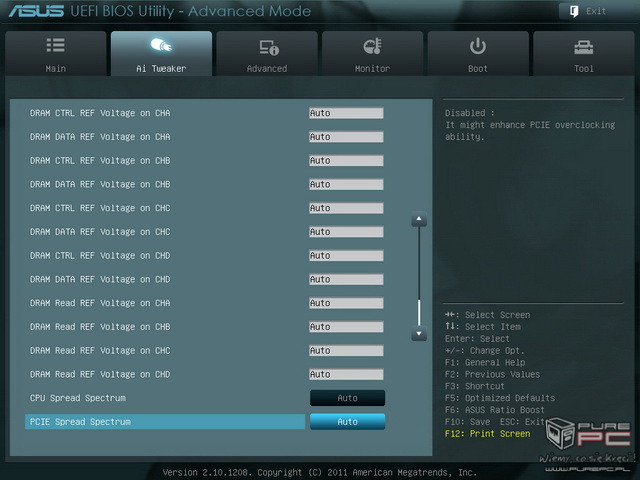Click the vertical scrollbar track

419,260
